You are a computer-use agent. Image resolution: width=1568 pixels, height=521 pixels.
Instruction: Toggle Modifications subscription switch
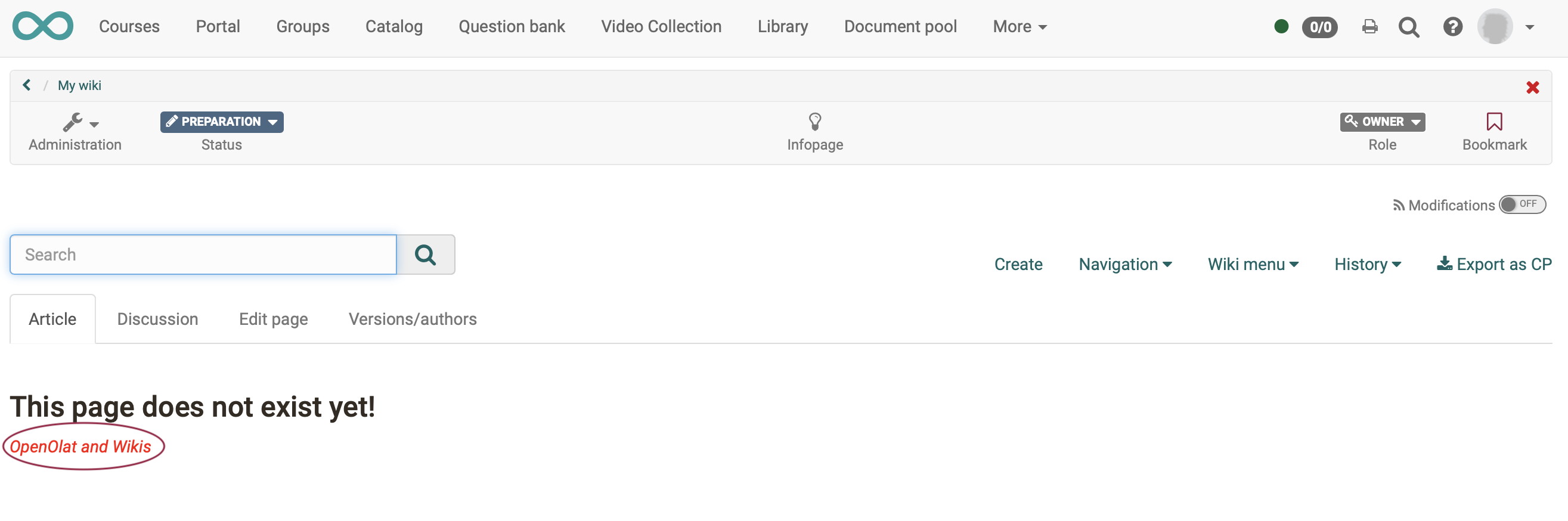1521,204
